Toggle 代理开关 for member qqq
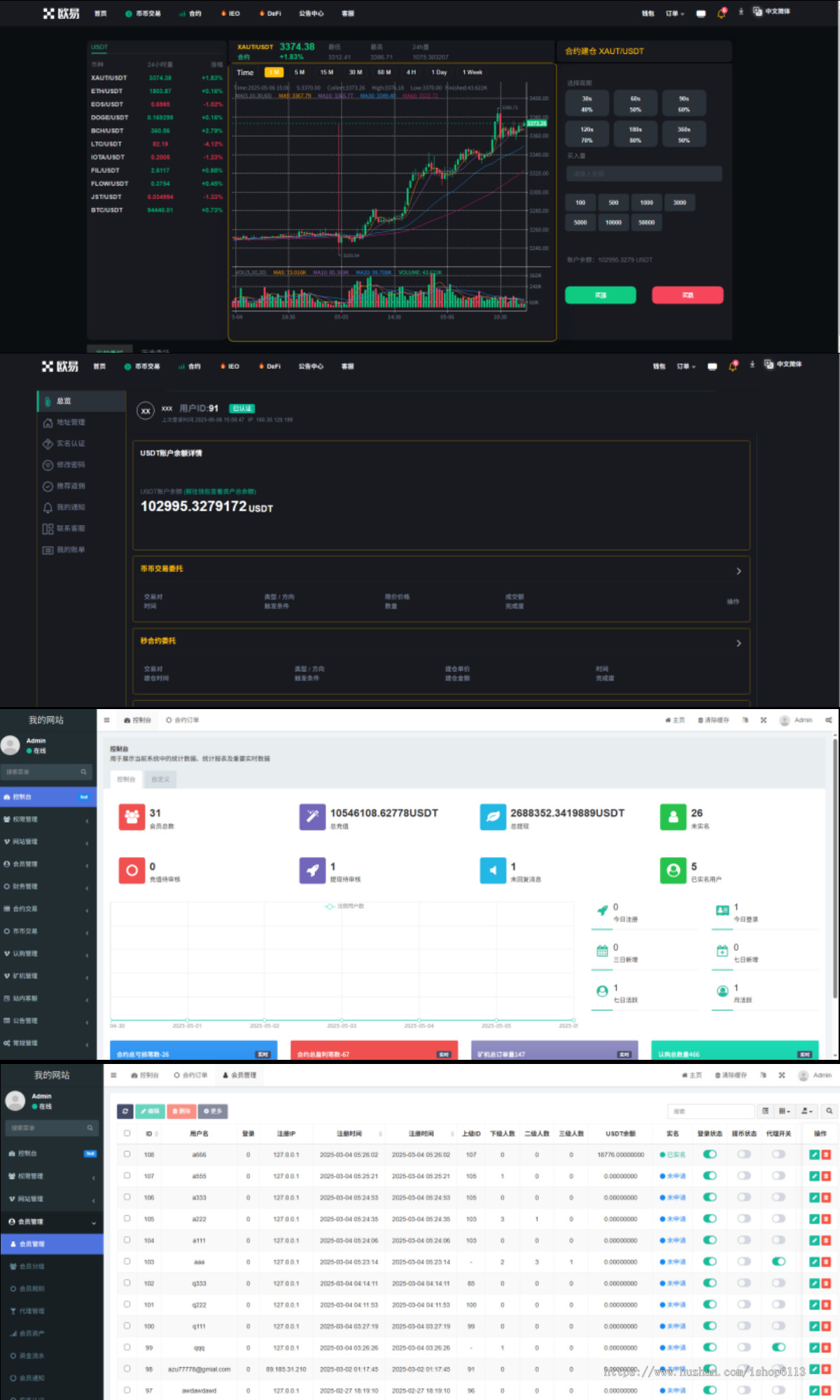Viewport: 840px width, 1400px height. point(778,1347)
